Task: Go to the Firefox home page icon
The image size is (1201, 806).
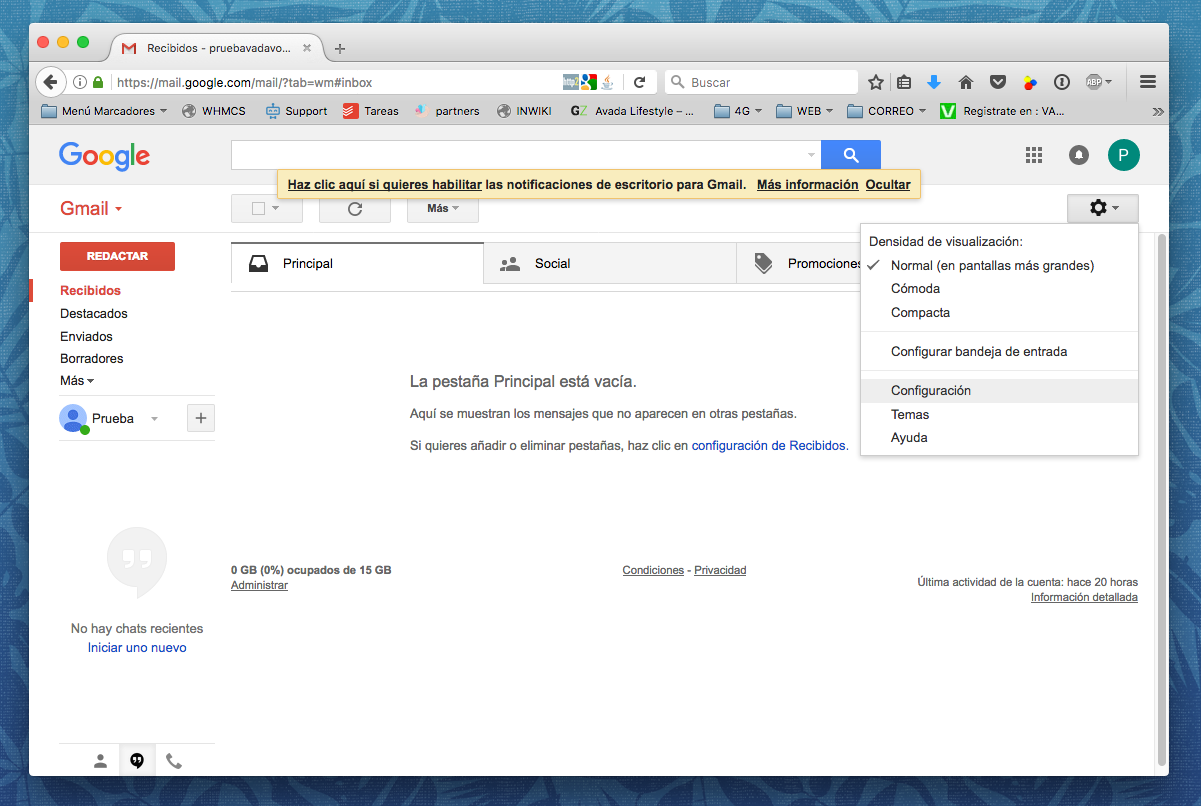Action: coord(966,82)
